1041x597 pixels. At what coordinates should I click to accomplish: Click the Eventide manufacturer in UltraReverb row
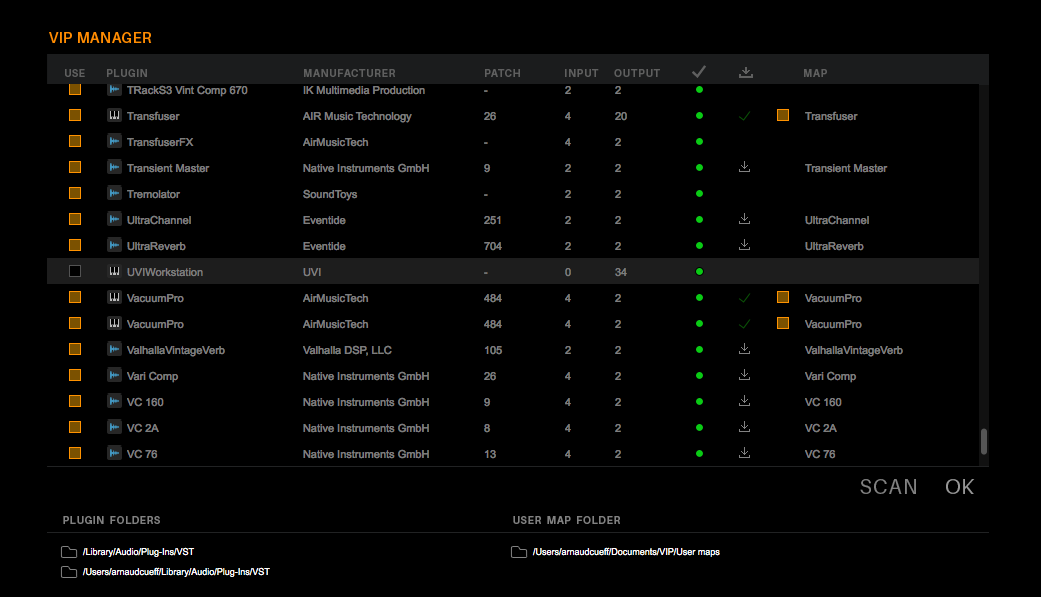pos(324,246)
